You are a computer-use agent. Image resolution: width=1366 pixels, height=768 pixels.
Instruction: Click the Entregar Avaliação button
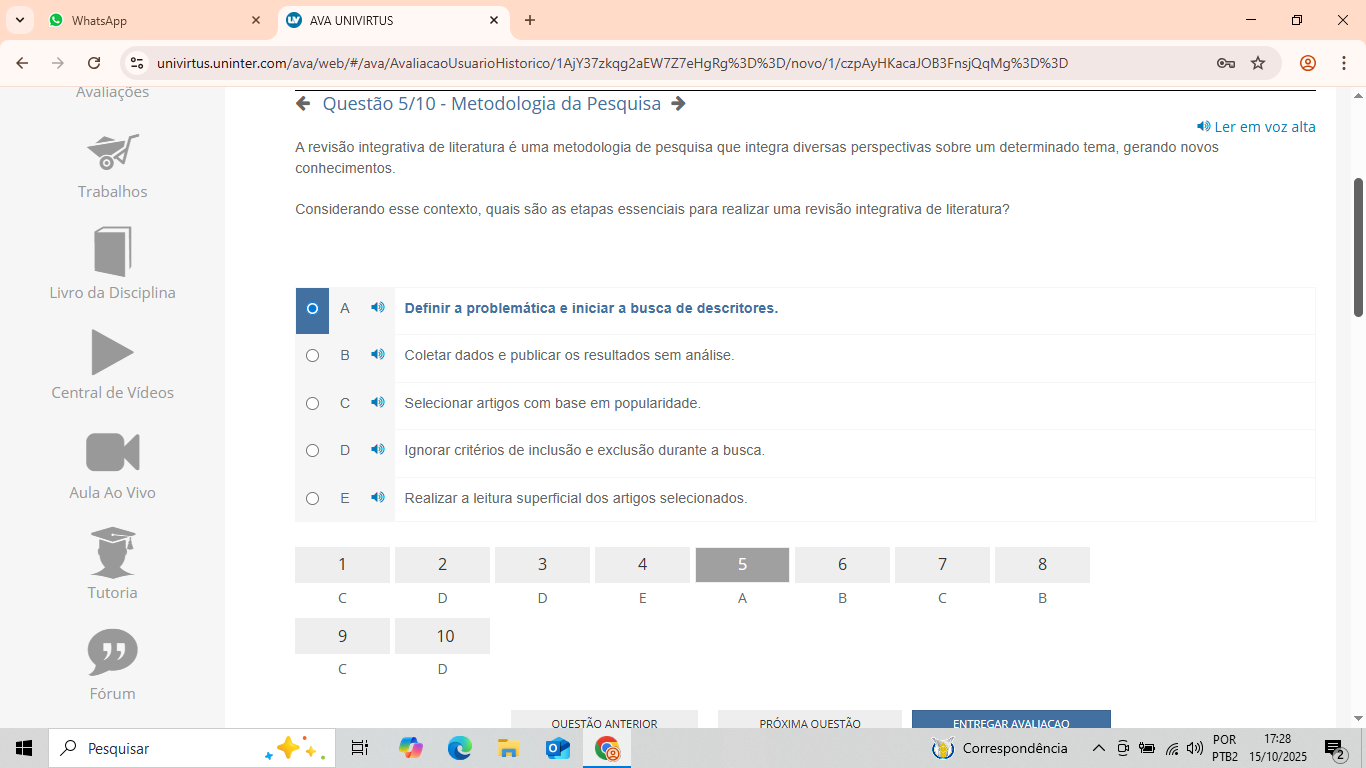click(x=1010, y=720)
